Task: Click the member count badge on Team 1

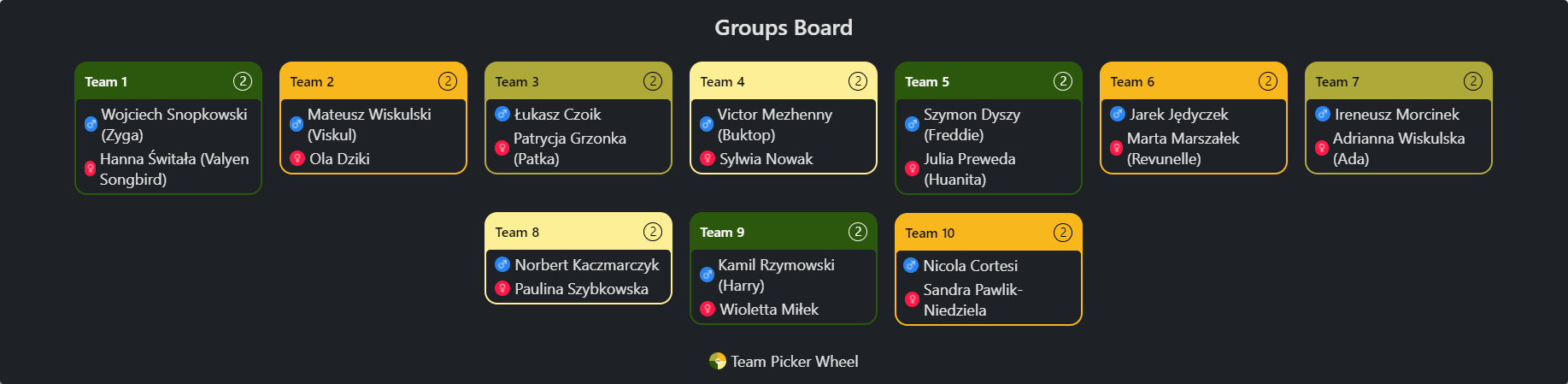Action: 243,81
